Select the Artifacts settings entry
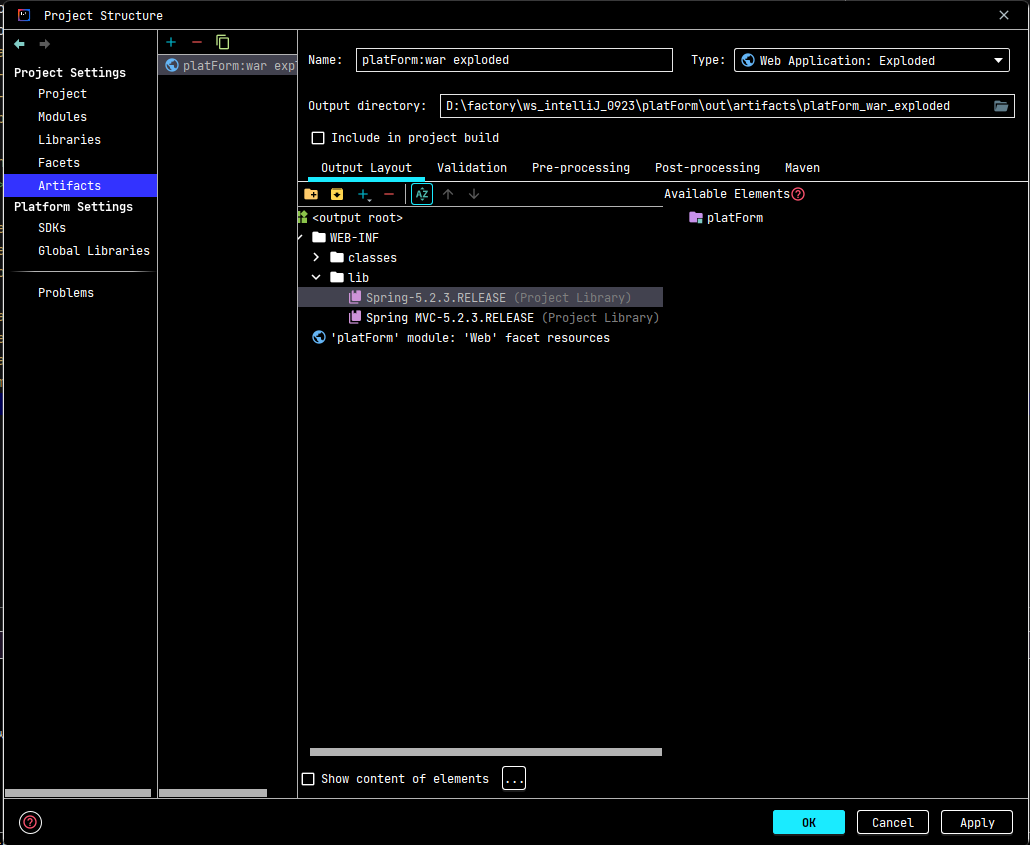The width and height of the screenshot is (1030, 845). tap(80, 185)
